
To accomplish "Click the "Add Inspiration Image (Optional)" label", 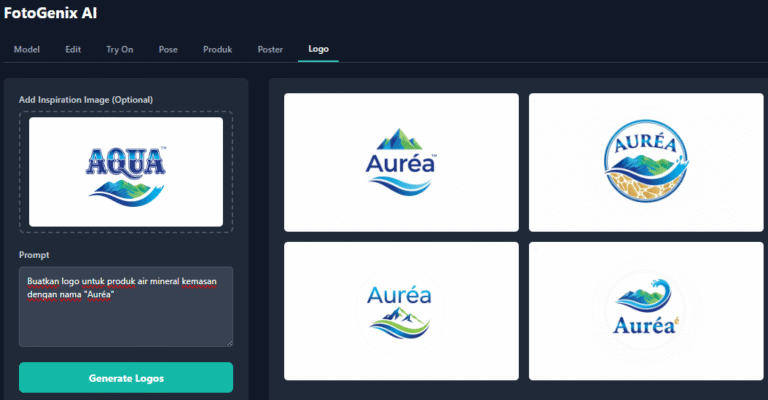I will [86, 100].
